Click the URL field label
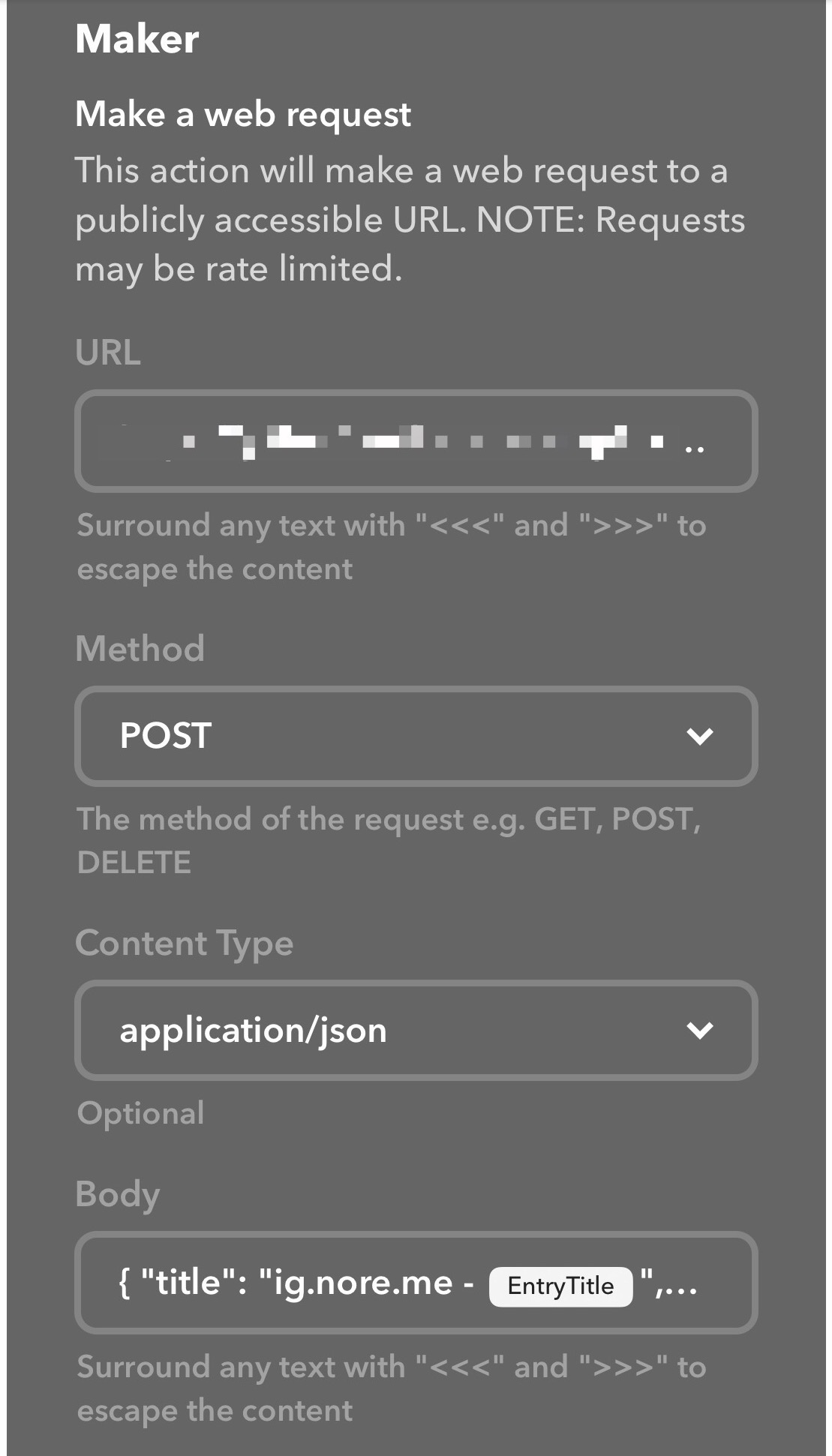 pos(108,352)
